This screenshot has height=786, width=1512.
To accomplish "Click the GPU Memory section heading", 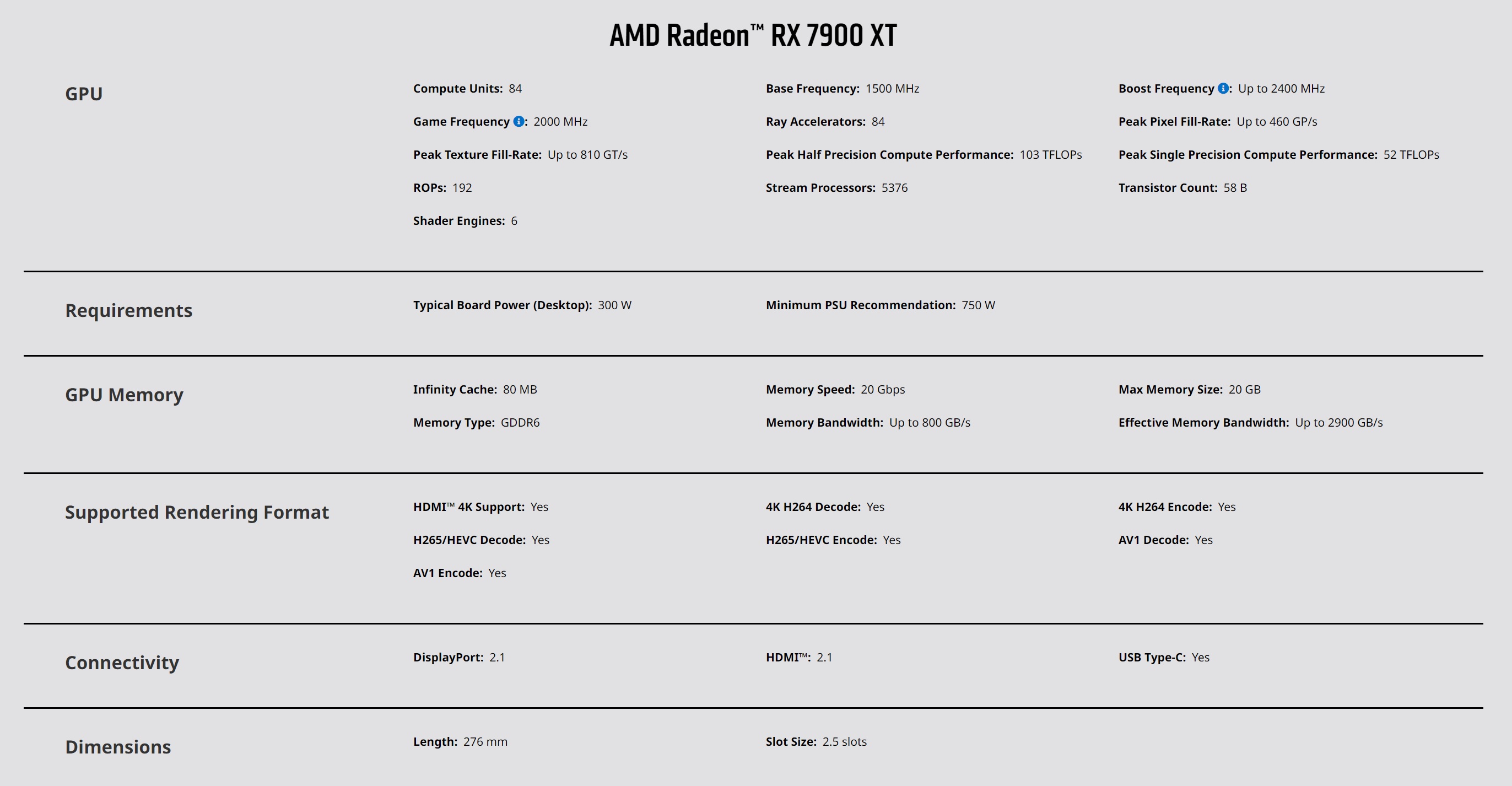I will pos(124,395).
